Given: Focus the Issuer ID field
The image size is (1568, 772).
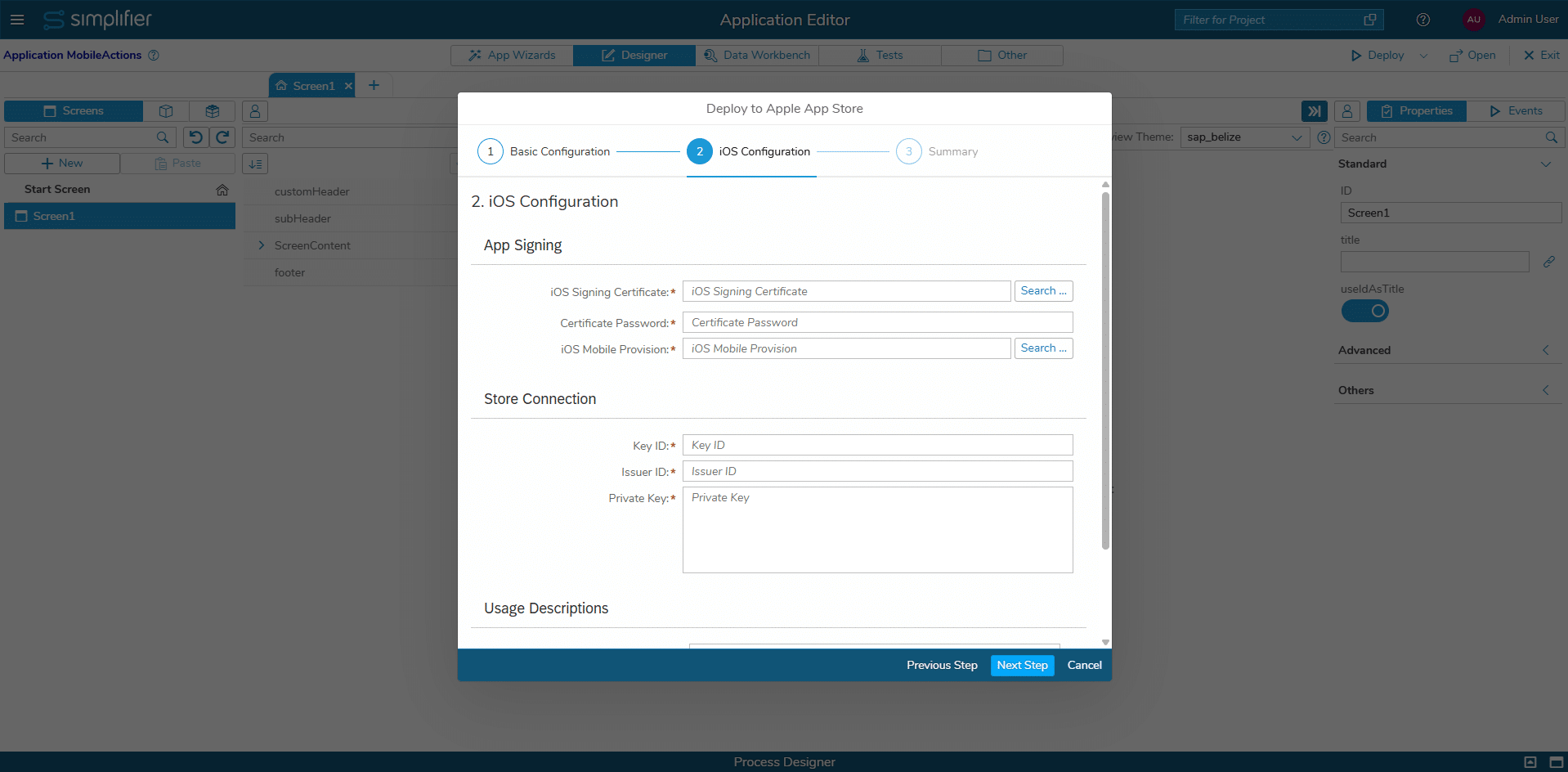Looking at the screenshot, I should (877, 471).
